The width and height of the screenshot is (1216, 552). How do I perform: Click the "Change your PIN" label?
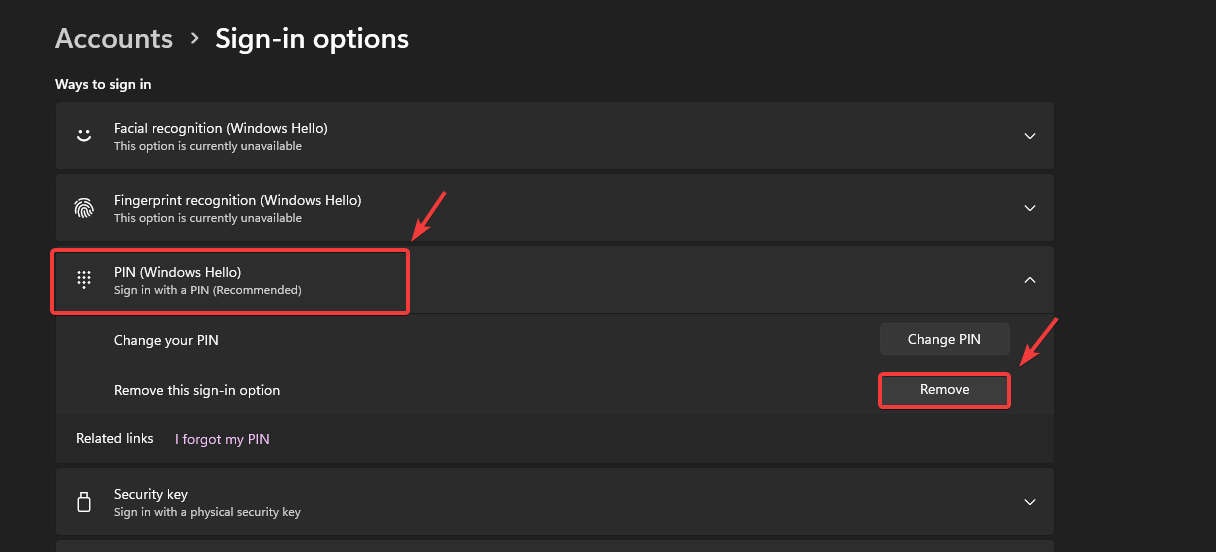(x=166, y=340)
